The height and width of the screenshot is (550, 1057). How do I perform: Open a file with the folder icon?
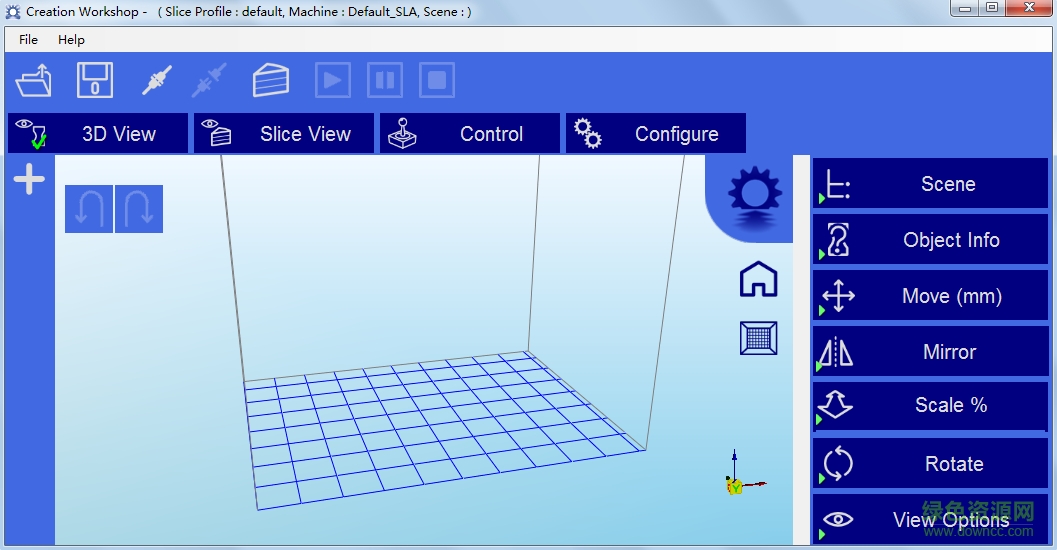click(34, 81)
